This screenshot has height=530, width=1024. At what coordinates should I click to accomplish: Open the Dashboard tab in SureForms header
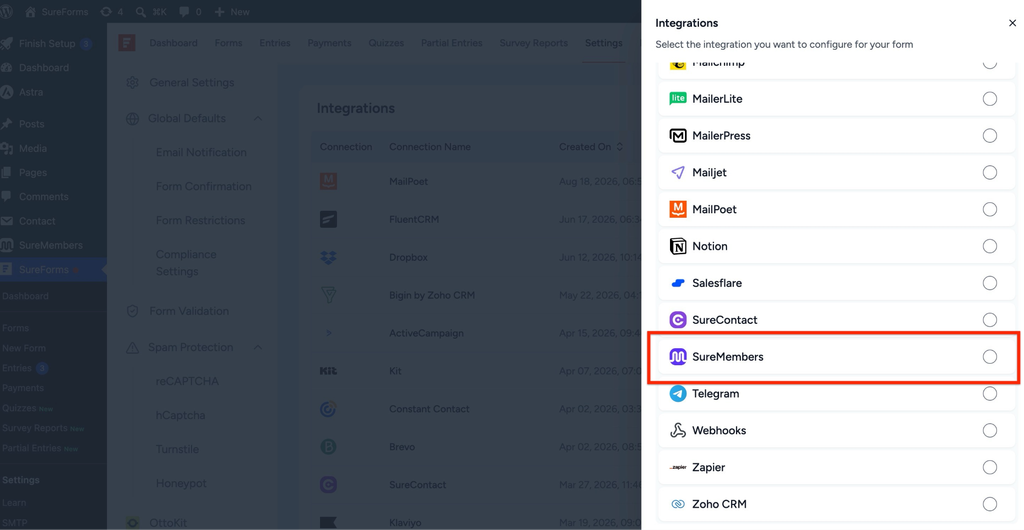click(x=173, y=43)
